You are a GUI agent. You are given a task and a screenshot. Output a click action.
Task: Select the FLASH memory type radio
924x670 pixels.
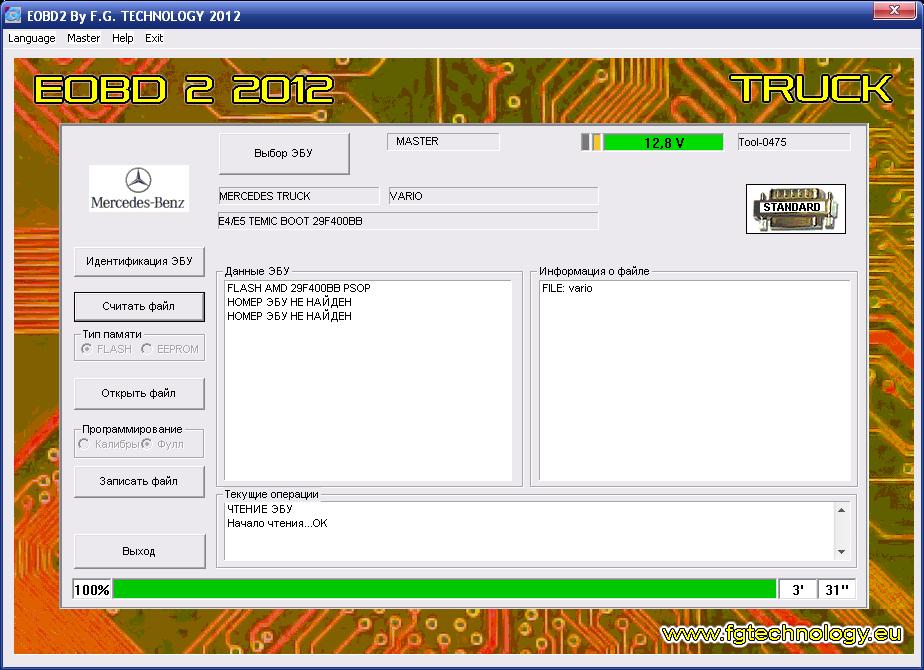87,349
